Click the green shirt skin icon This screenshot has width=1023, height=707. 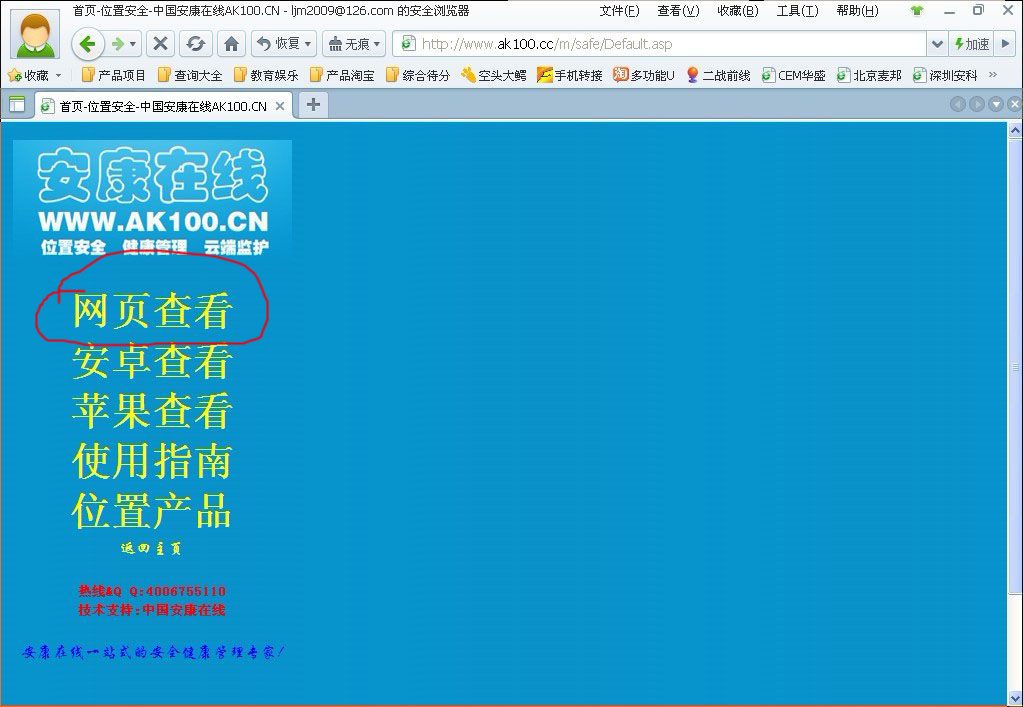click(x=917, y=10)
